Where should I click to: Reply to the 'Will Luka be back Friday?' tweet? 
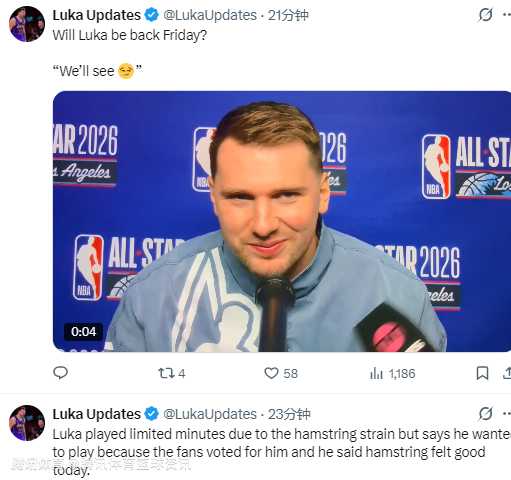60,373
